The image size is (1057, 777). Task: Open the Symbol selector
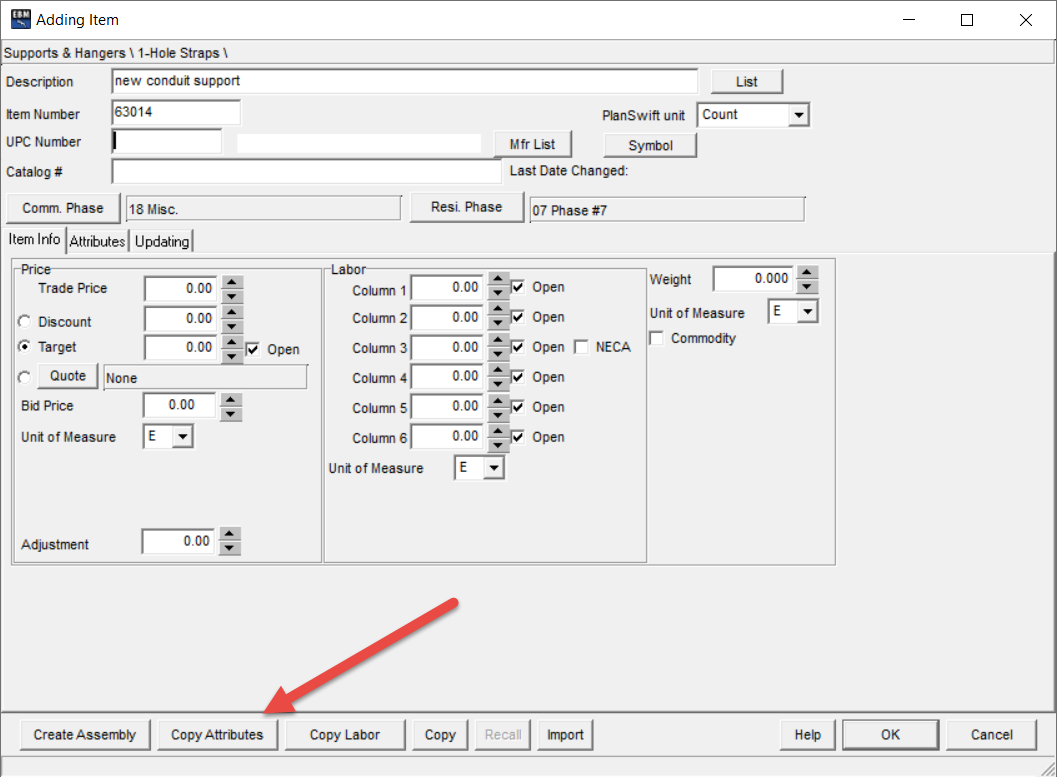tap(649, 145)
